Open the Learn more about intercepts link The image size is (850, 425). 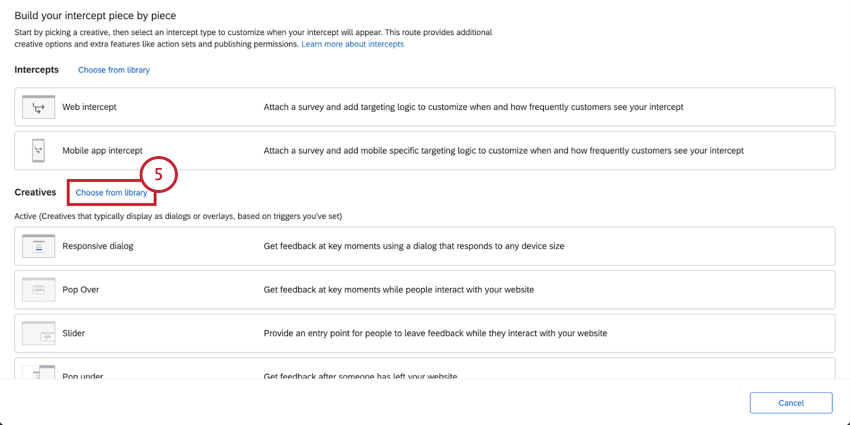352,45
